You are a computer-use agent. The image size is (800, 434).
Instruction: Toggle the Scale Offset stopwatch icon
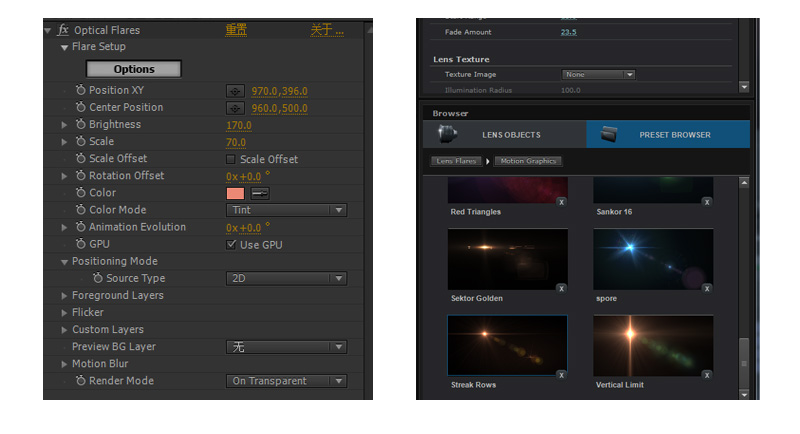coord(81,158)
